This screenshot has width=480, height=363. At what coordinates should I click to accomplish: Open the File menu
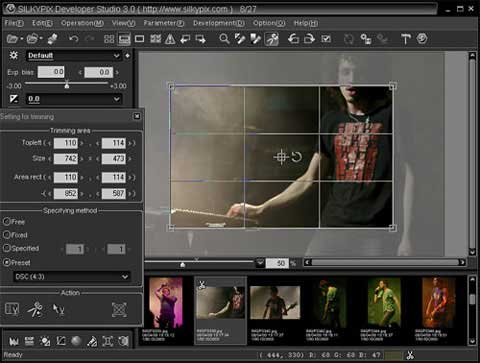pyautogui.click(x=14, y=23)
